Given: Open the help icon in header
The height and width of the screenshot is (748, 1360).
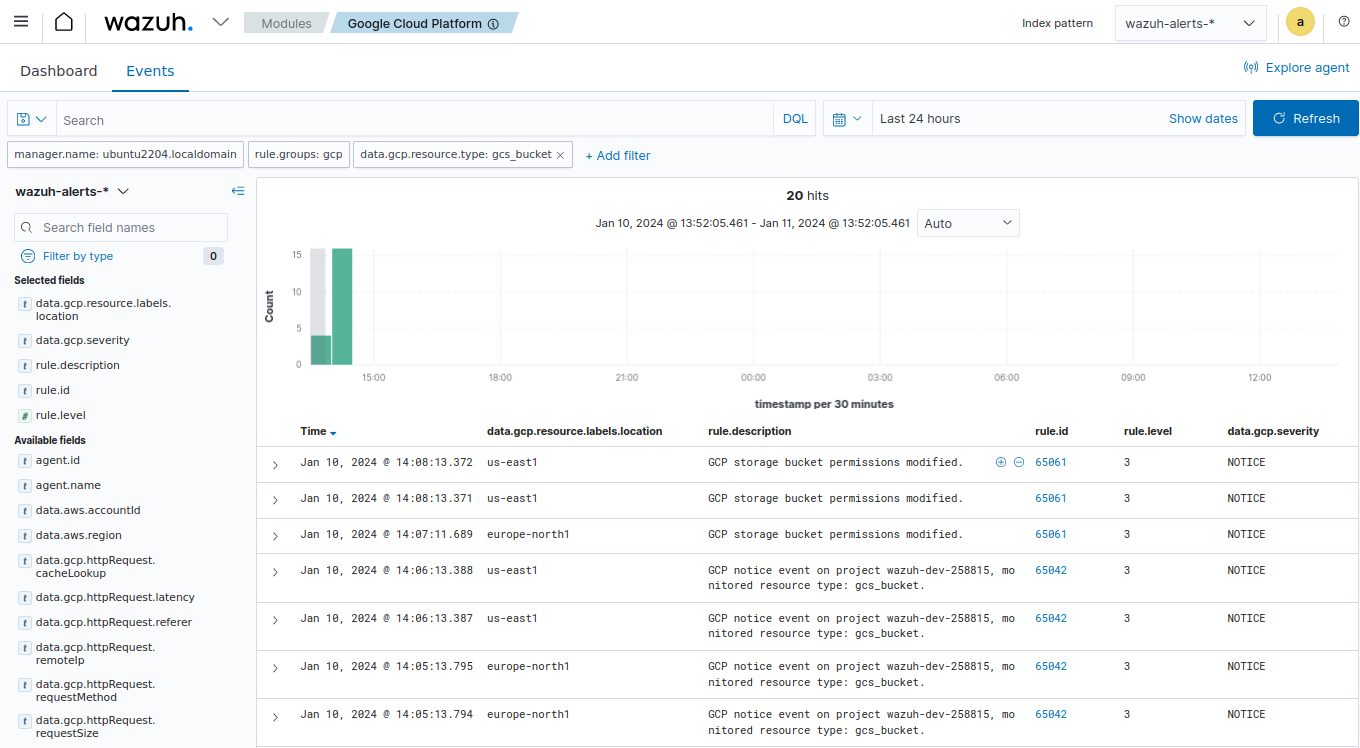Looking at the screenshot, I should click(1344, 22).
